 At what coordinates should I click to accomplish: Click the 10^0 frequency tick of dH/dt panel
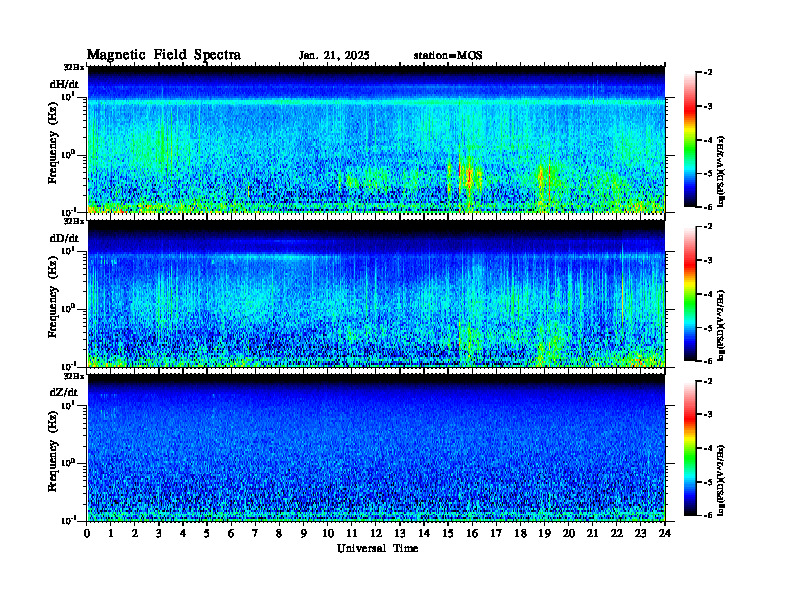point(68,154)
